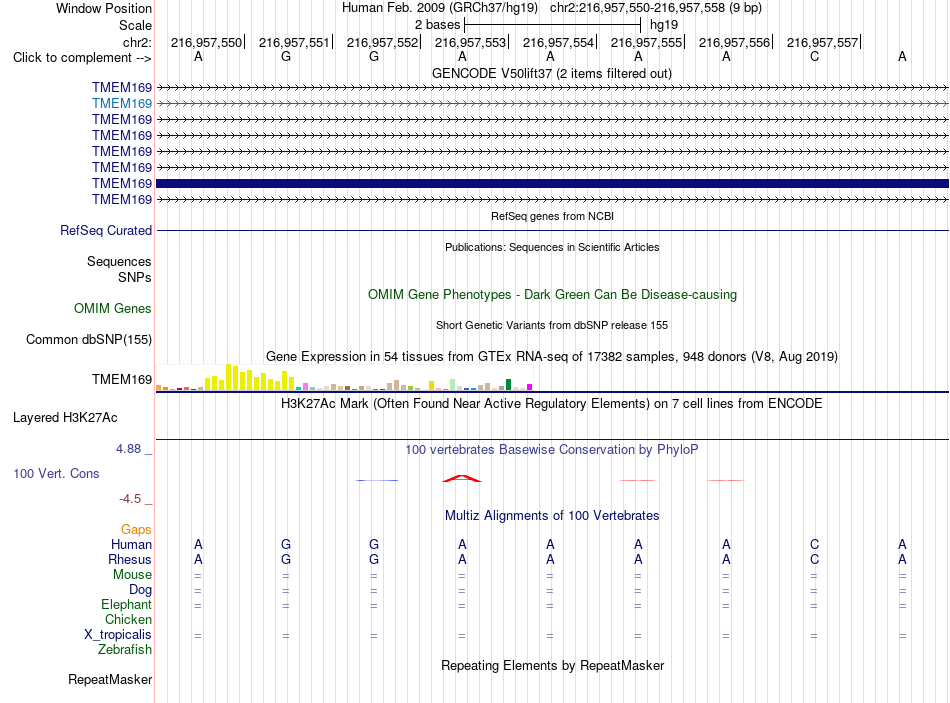Screen dimensions: 950x703
Task: Click the base C in the complement row
Action: (814, 56)
